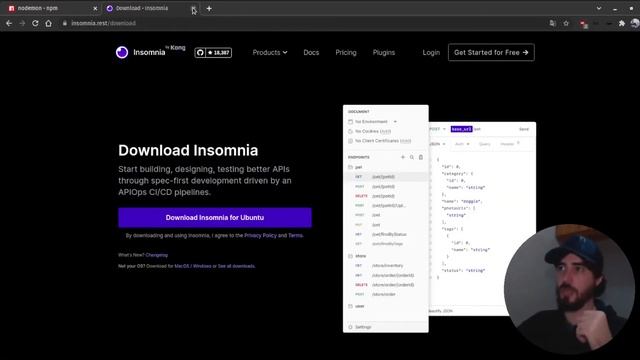The height and width of the screenshot is (360, 640).
Task: Click Download Insomnia for Ubuntu
Action: [x=215, y=218]
